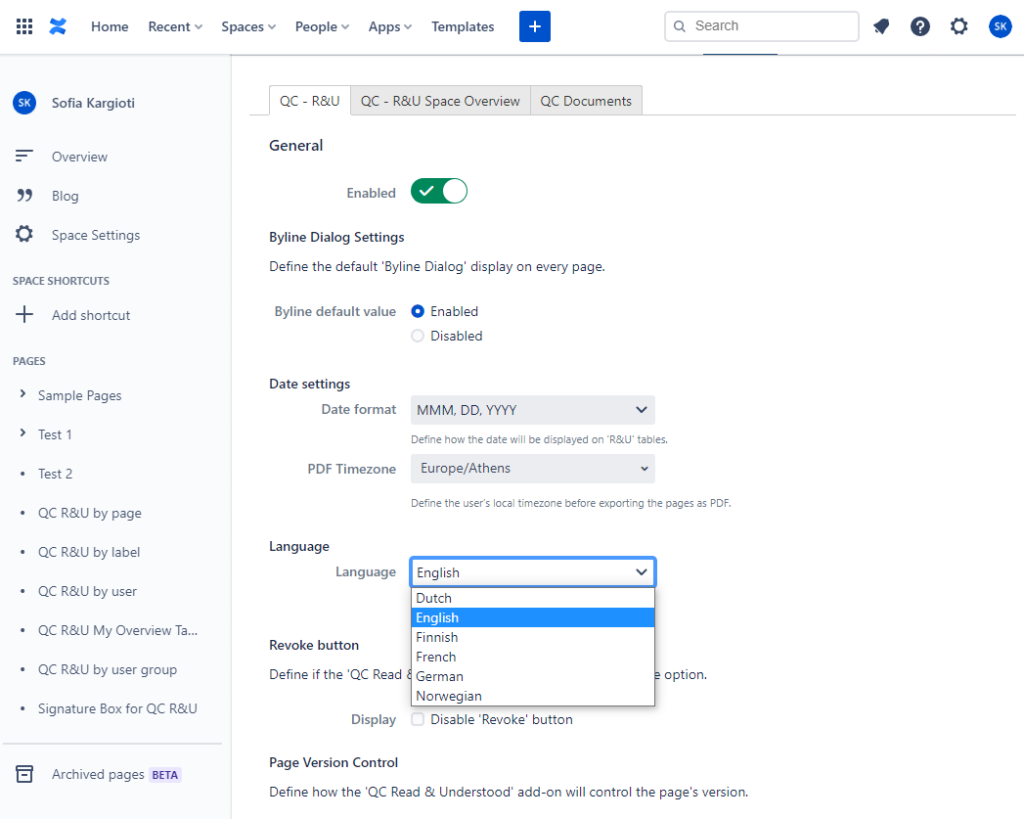Screen dimensions: 1024x819
Task: Open the Date format dropdown
Action: (x=532, y=410)
